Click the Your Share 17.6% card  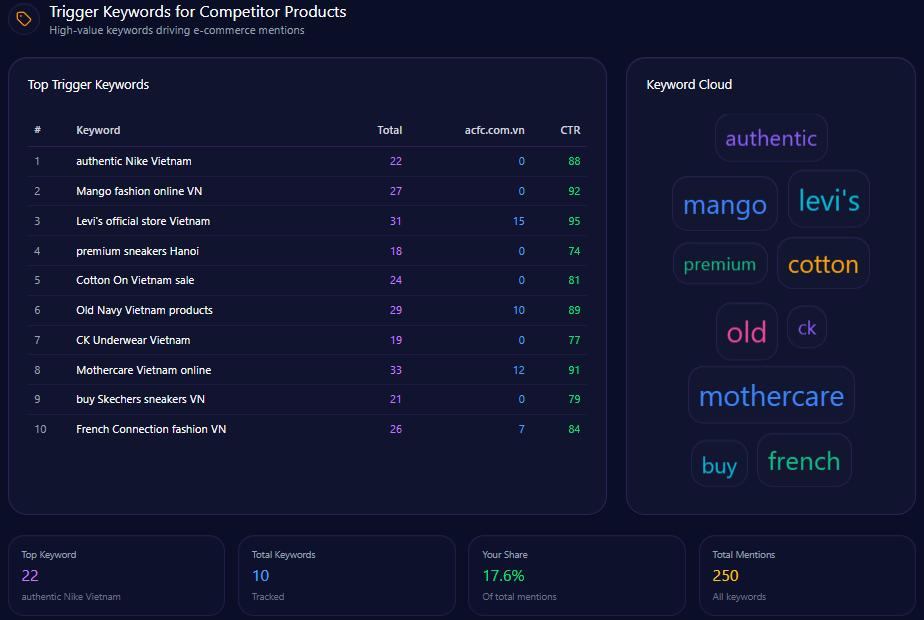tap(576, 576)
